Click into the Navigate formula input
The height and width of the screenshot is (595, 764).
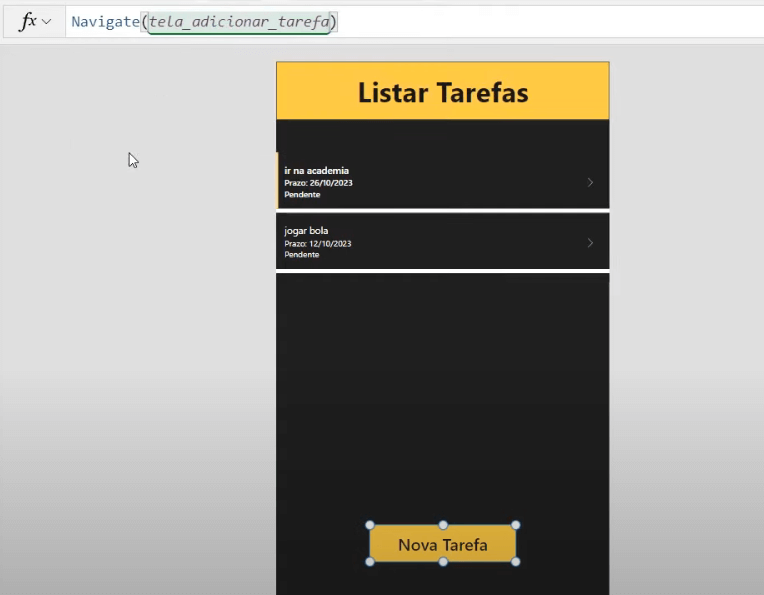414,21
